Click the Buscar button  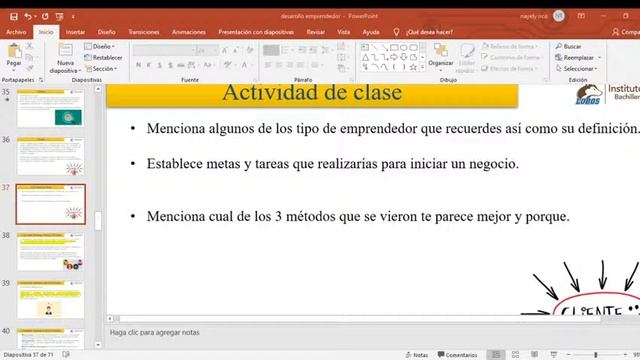coord(568,46)
